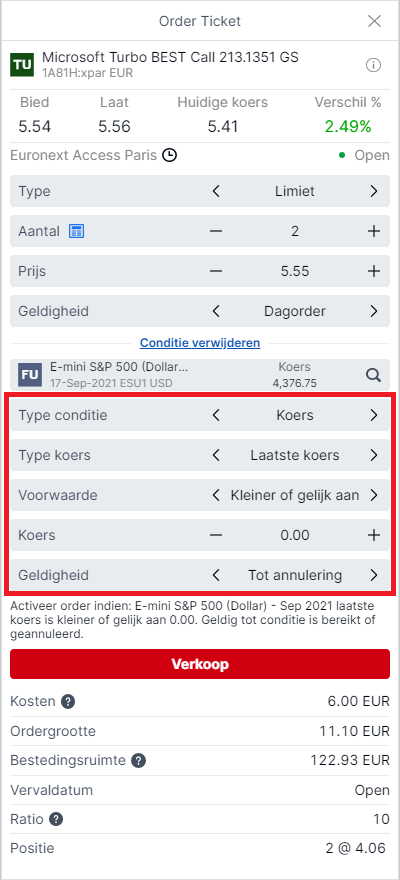This screenshot has width=400, height=880.
Task: Switch order Type to next option
Action: [x=374, y=191]
